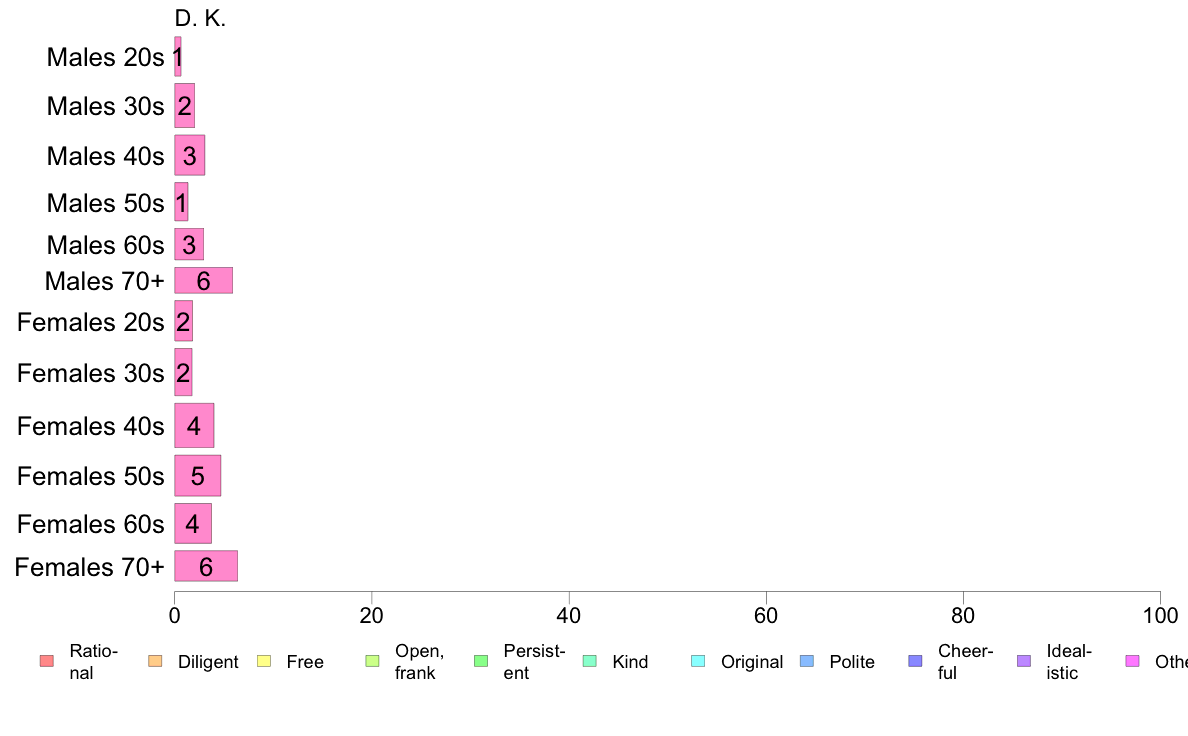Click the D. K. chart title
1188x736 pixels.
click(x=200, y=18)
